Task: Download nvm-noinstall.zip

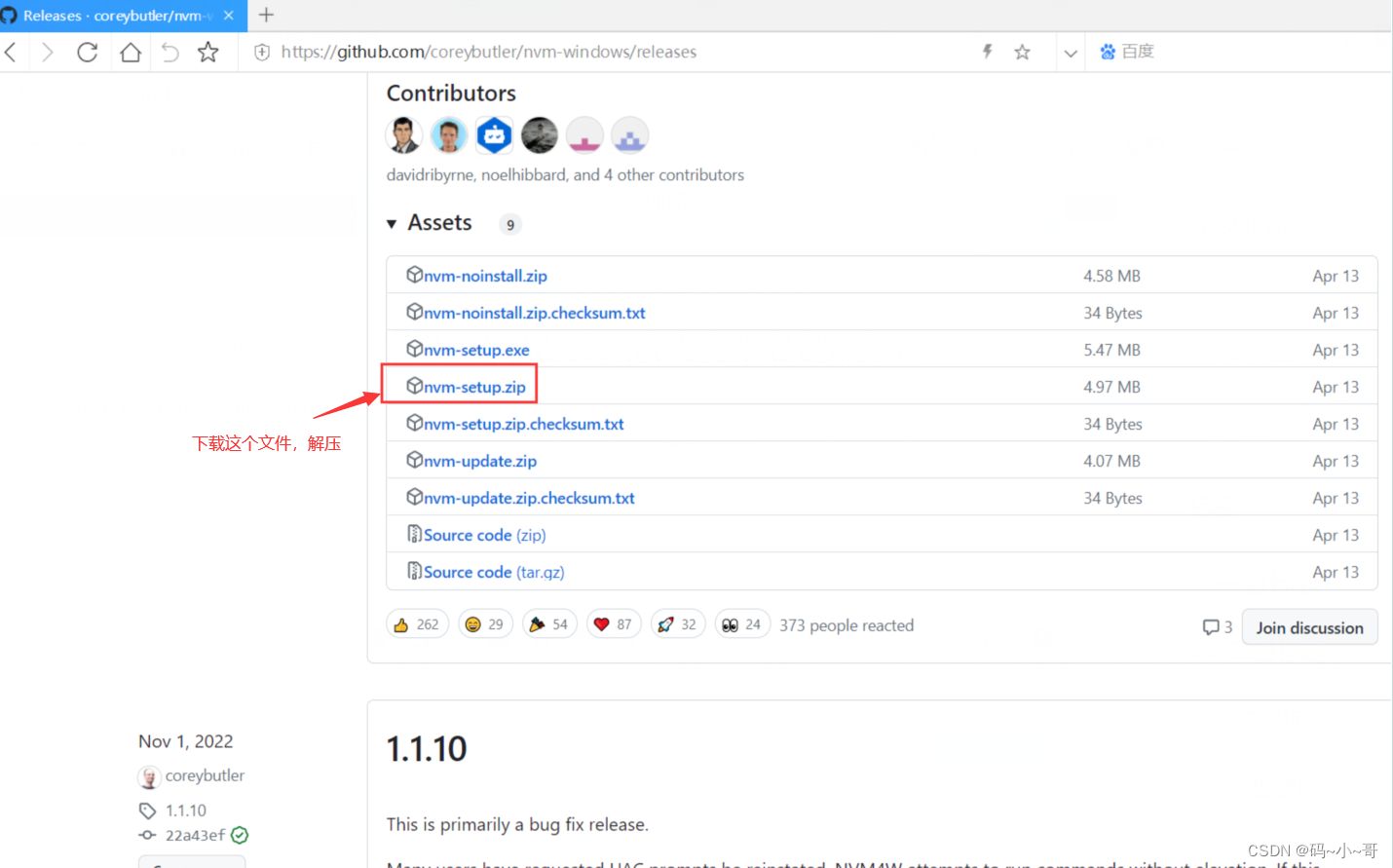Action: (x=485, y=276)
